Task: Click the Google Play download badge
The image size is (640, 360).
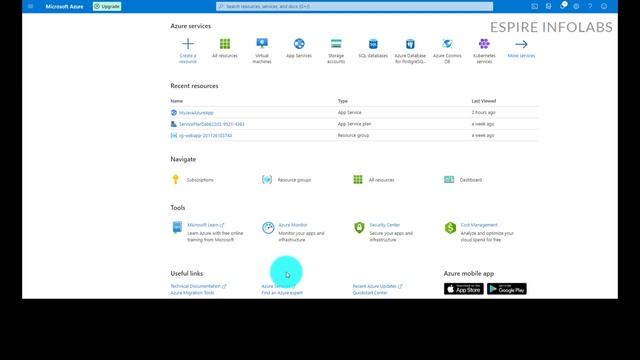Action: (x=507, y=289)
